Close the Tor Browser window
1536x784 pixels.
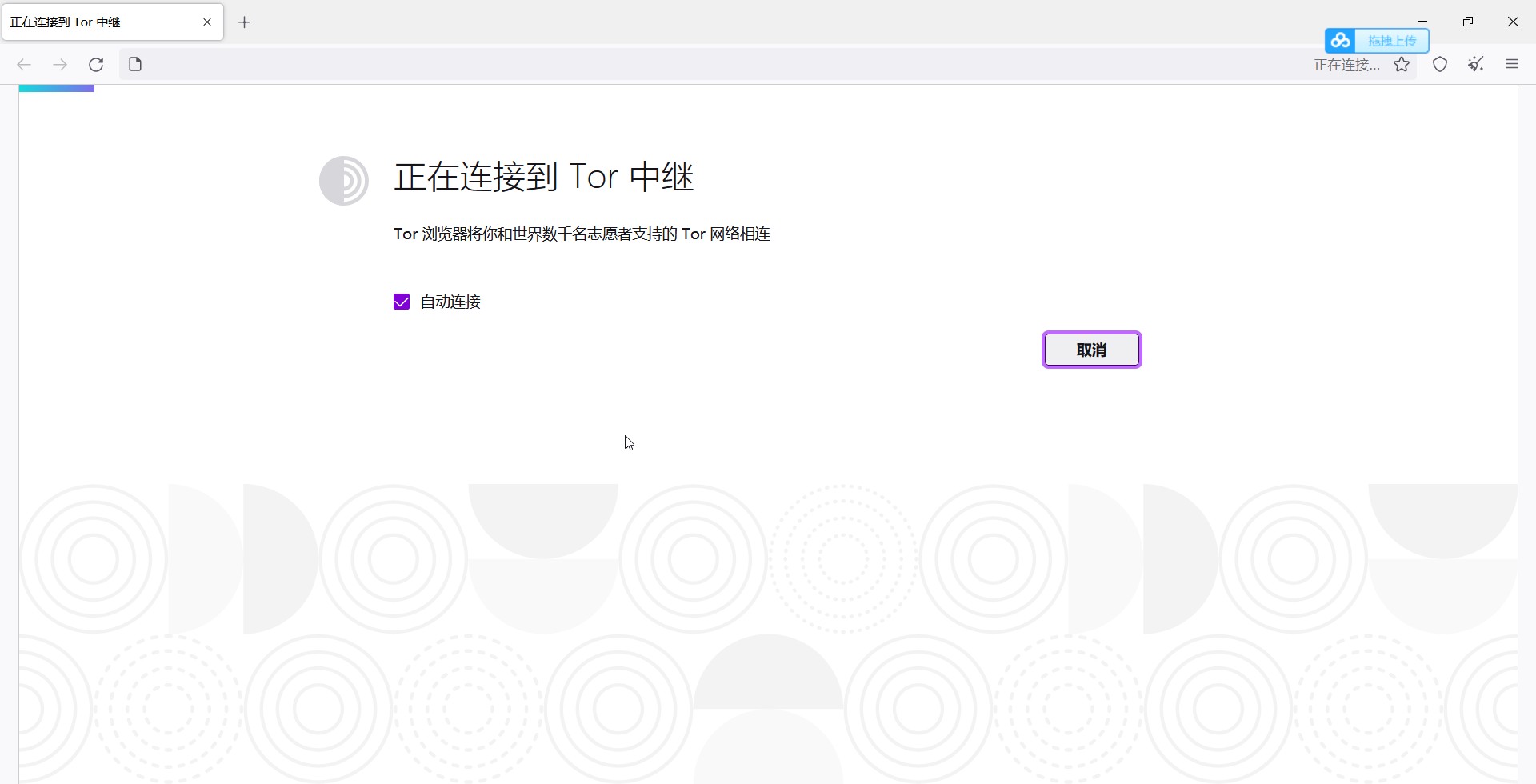[x=1513, y=22]
